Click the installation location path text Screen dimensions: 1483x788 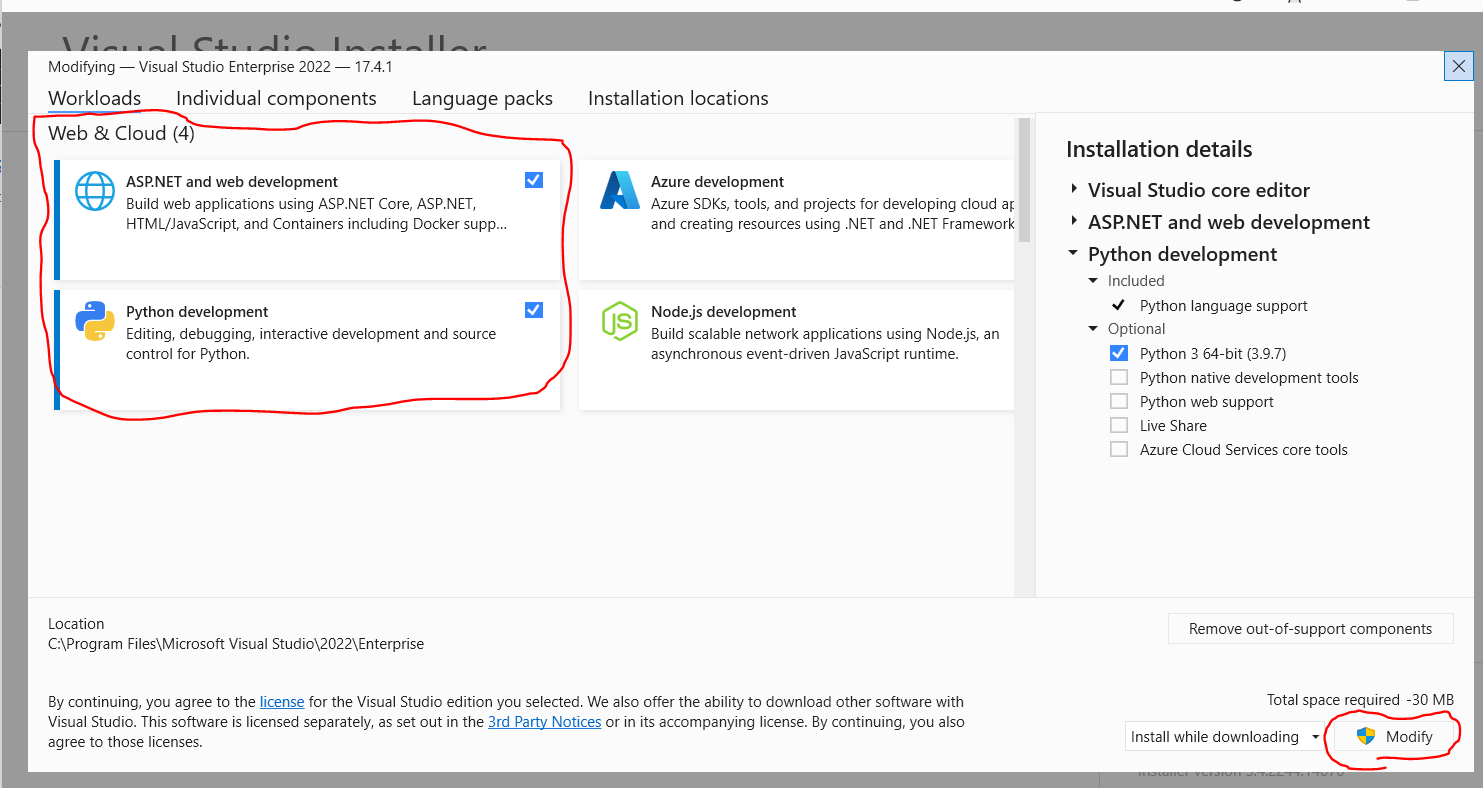[x=236, y=644]
